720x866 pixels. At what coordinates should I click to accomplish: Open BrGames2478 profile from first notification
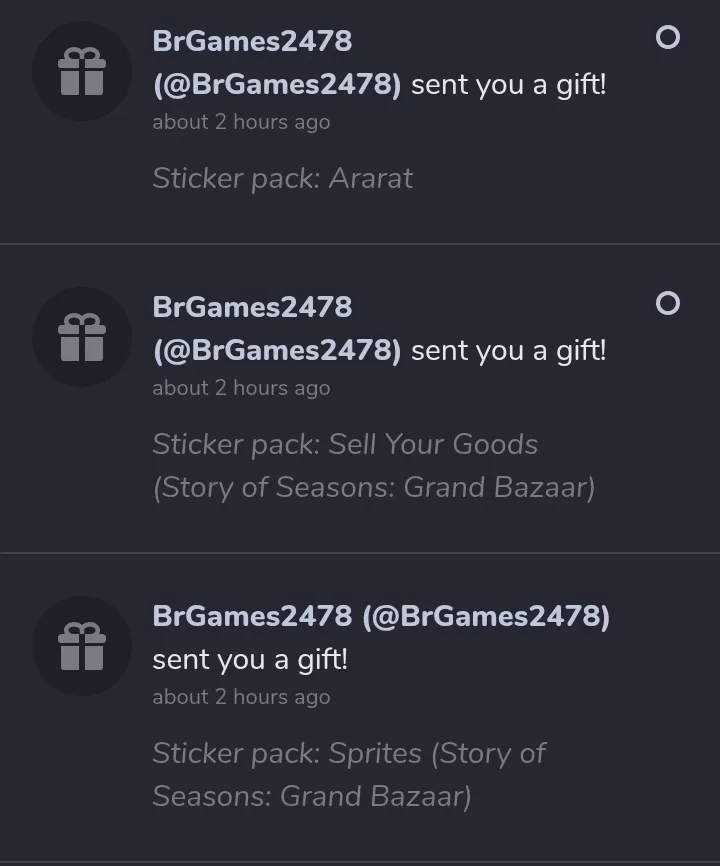[252, 41]
